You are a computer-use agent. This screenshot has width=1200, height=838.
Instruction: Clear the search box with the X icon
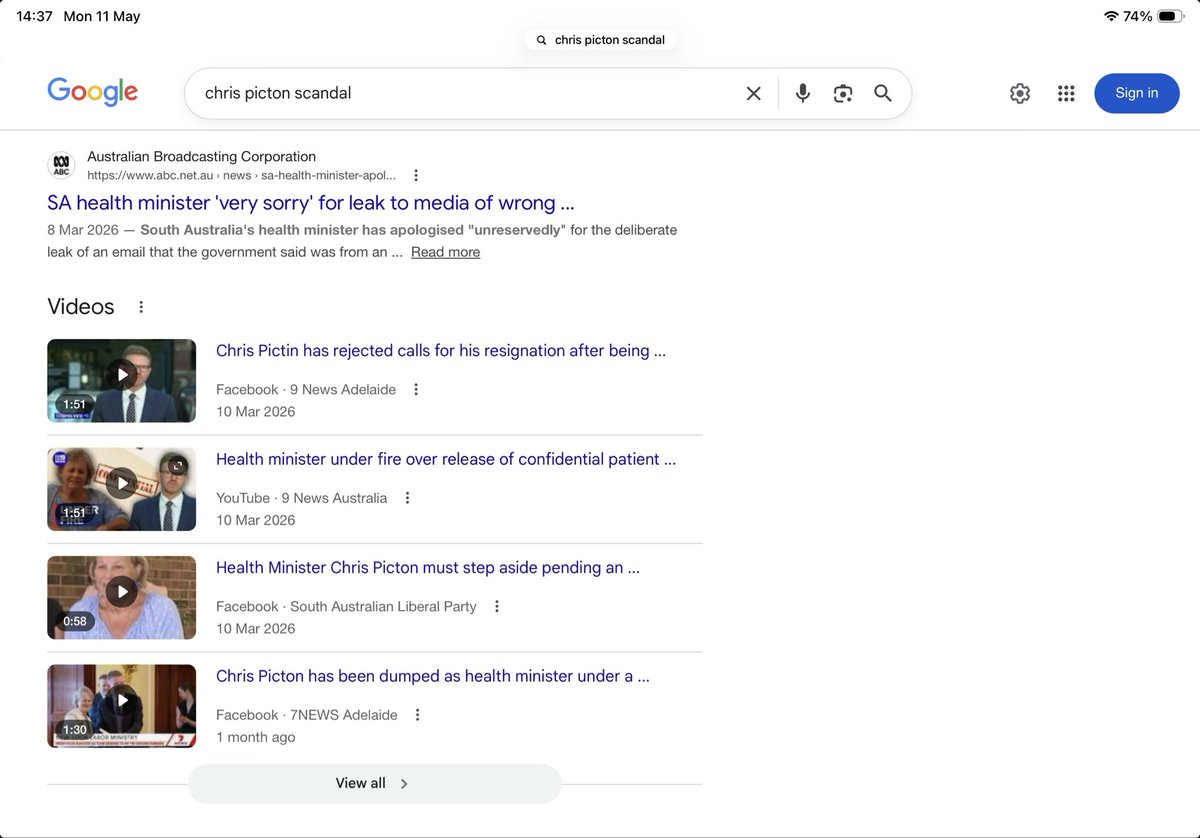click(x=754, y=93)
